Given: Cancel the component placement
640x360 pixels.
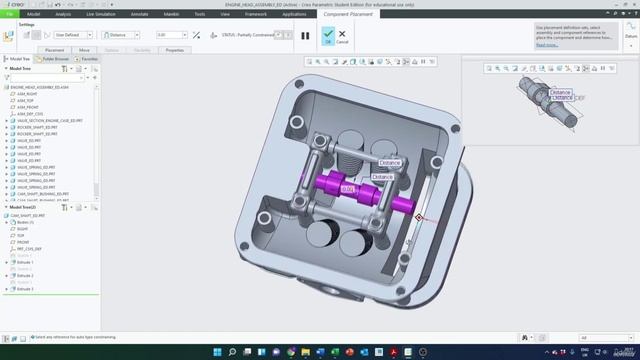Looking at the screenshot, I should click(x=342, y=36).
